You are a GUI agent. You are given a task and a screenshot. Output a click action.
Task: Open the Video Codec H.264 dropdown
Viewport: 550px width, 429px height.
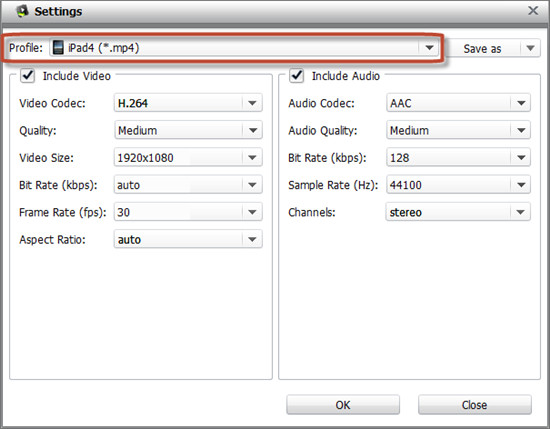(x=188, y=103)
